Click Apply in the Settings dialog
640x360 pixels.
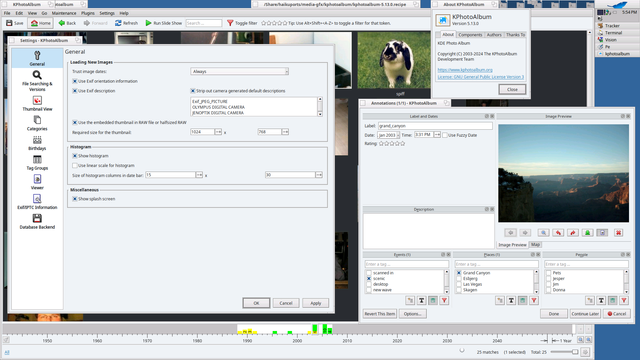click(316, 303)
